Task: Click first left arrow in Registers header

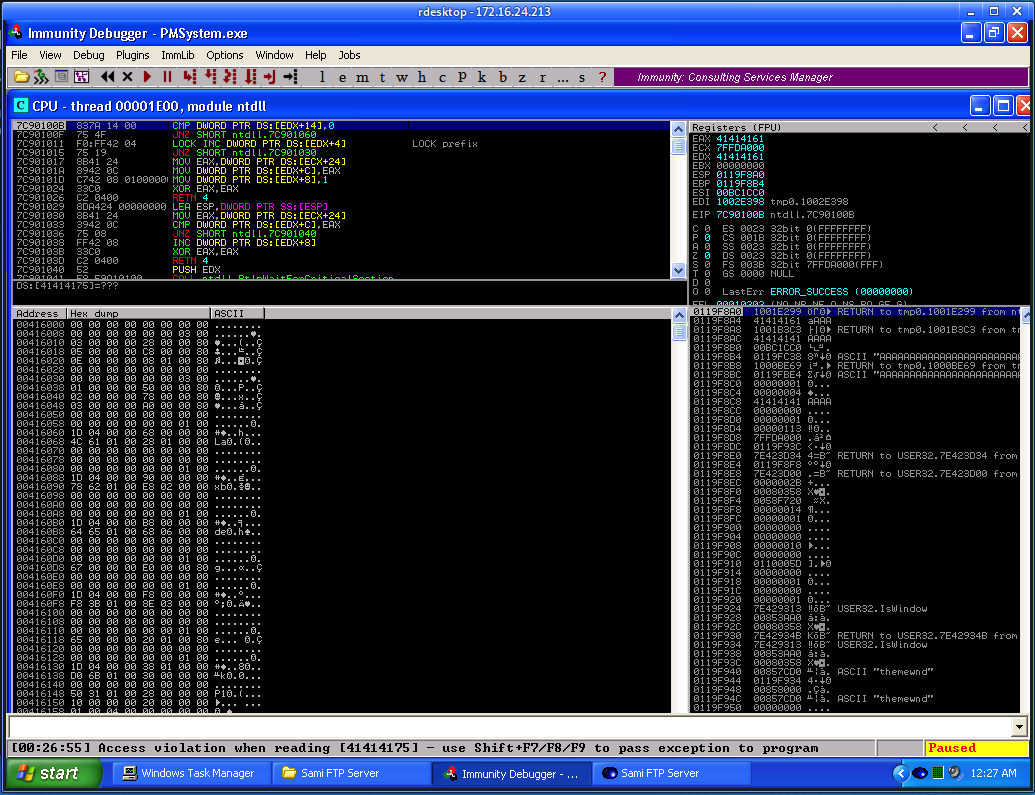Action: click(935, 127)
